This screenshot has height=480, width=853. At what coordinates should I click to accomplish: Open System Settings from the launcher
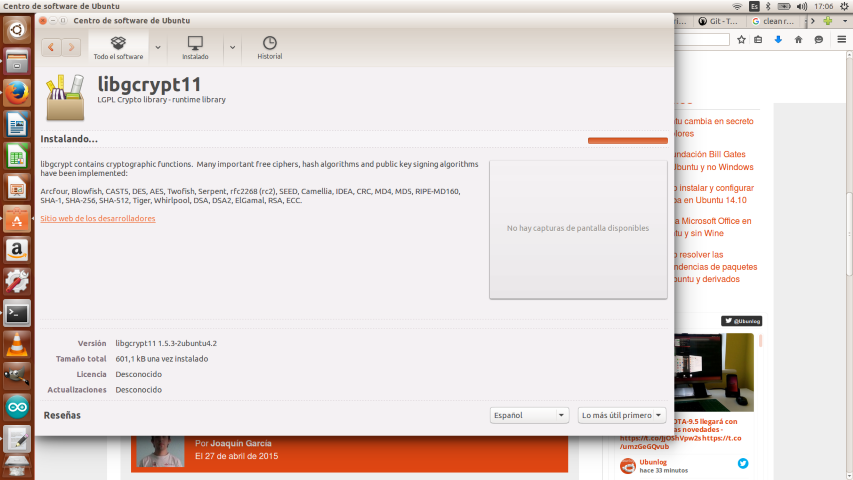tap(17, 282)
